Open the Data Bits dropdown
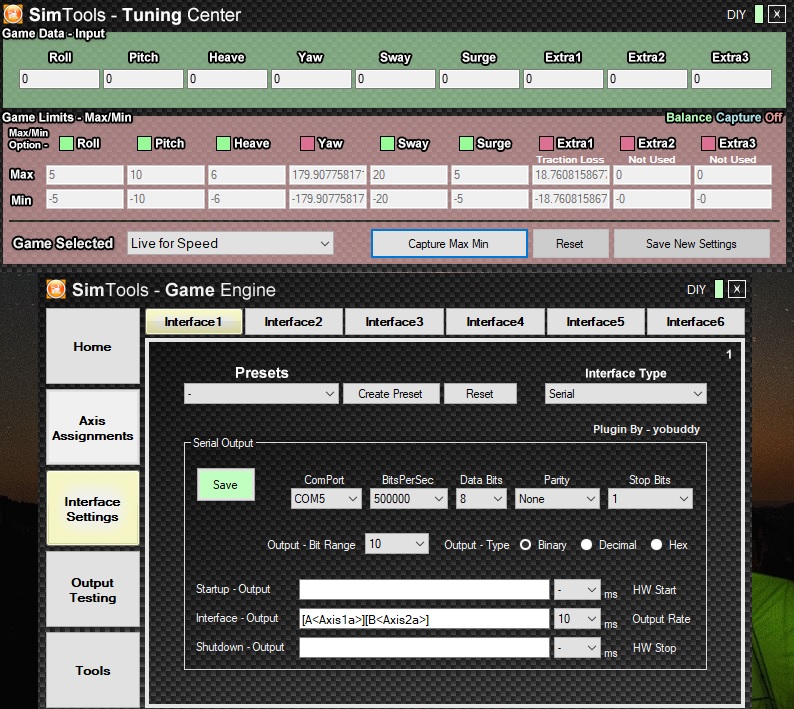The image size is (794, 709). click(481, 499)
